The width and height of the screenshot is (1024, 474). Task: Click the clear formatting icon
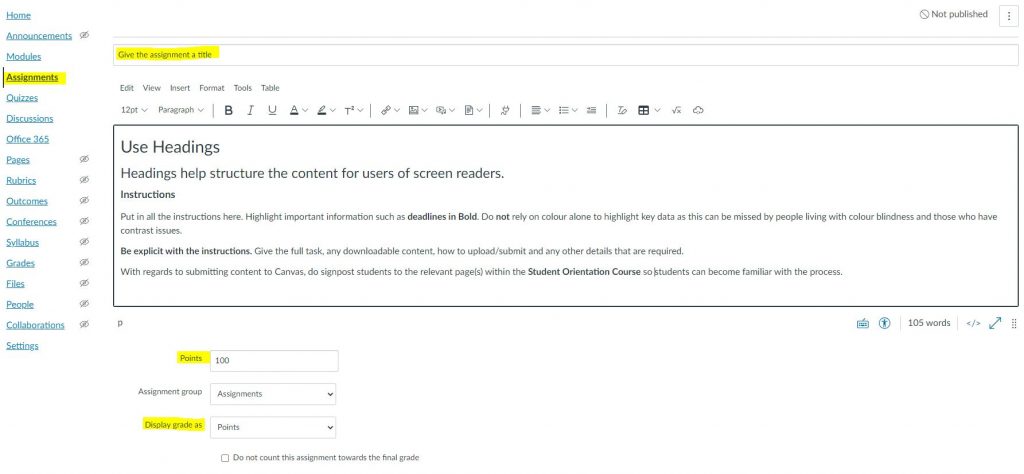click(622, 110)
